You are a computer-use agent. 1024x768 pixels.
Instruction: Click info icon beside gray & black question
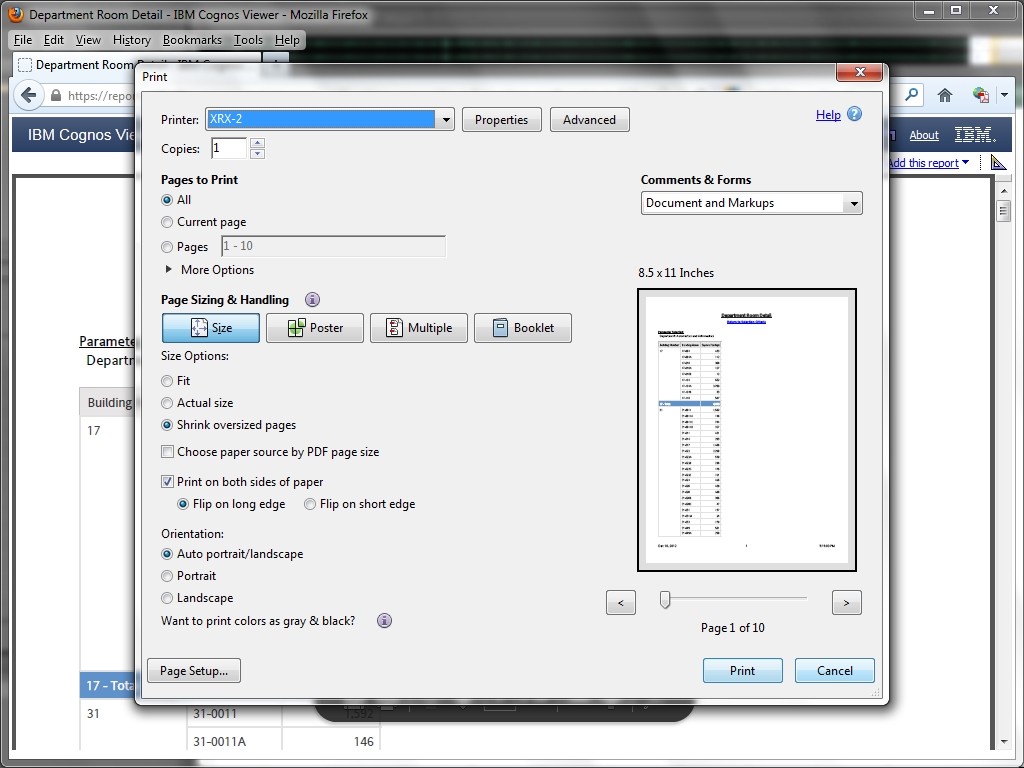coord(384,621)
